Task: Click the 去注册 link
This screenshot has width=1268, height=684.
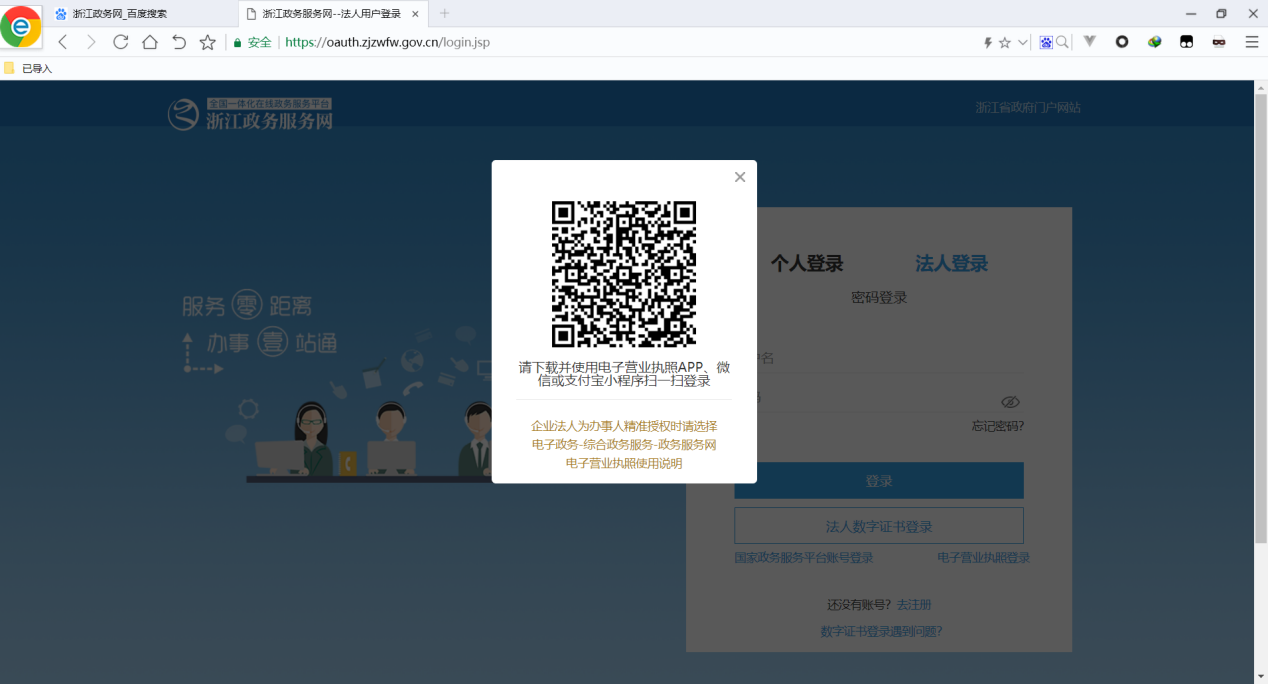Action: coord(914,605)
